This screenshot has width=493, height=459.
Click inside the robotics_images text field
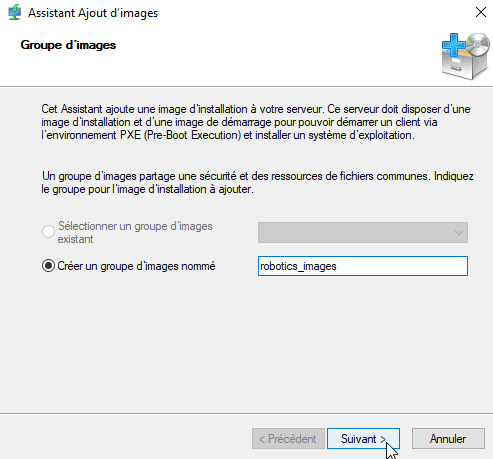363,266
